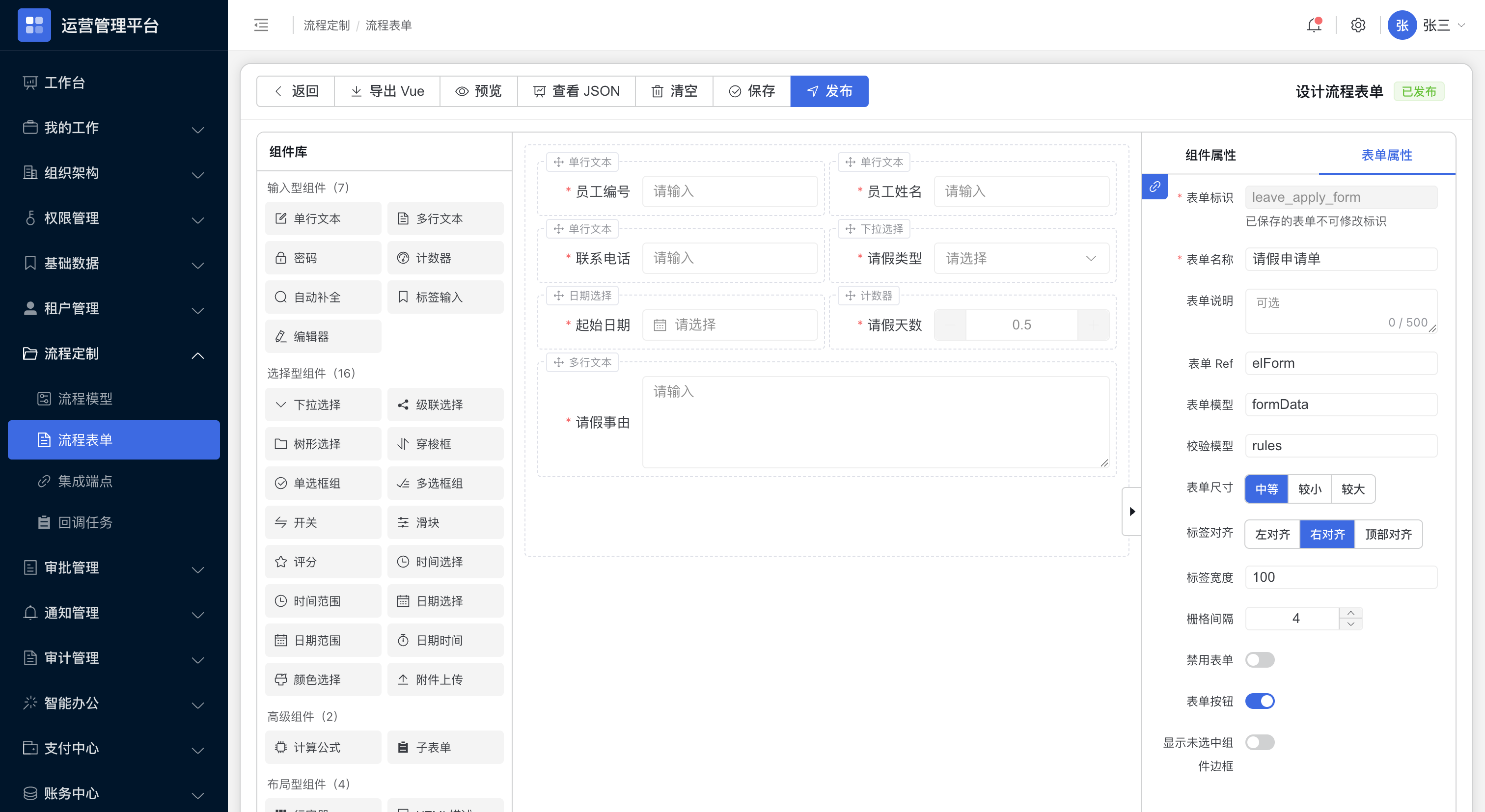This screenshot has width=1485, height=812.
Task: Click the 导出 Vue button
Action: click(x=387, y=91)
